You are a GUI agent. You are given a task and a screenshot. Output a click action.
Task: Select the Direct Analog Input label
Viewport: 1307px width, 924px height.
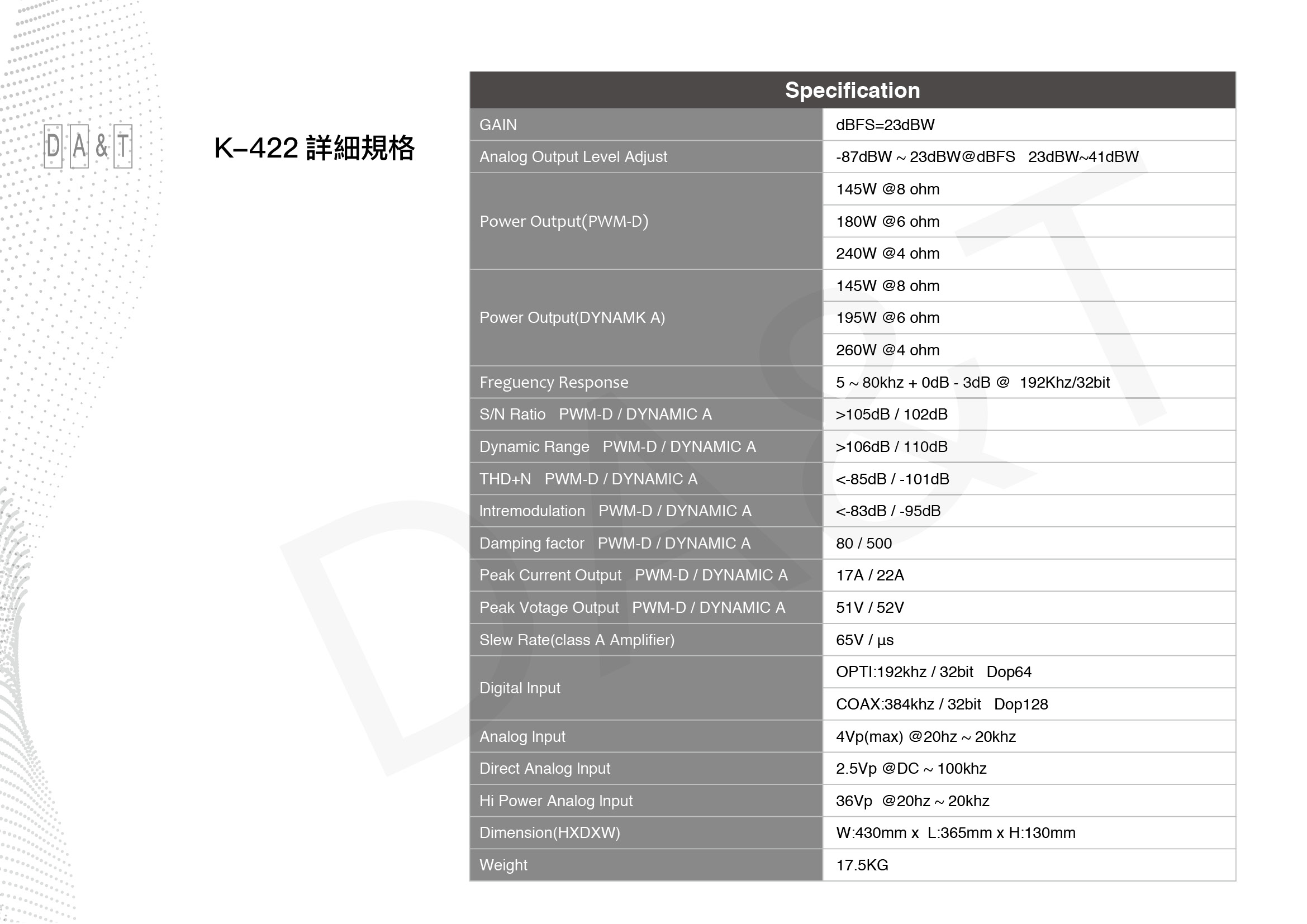[x=545, y=769]
